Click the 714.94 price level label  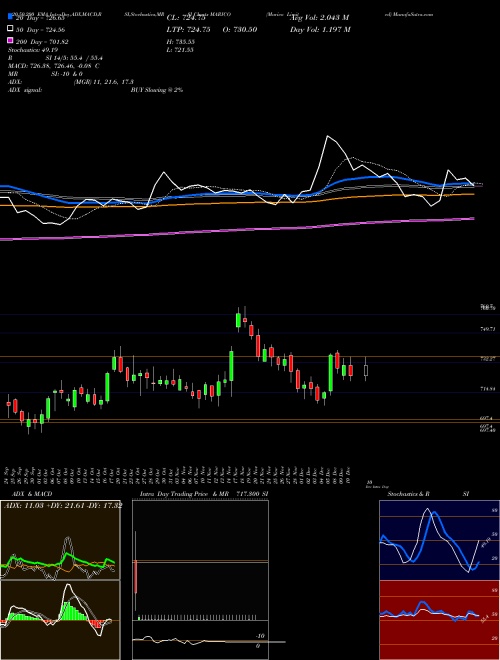click(x=488, y=389)
